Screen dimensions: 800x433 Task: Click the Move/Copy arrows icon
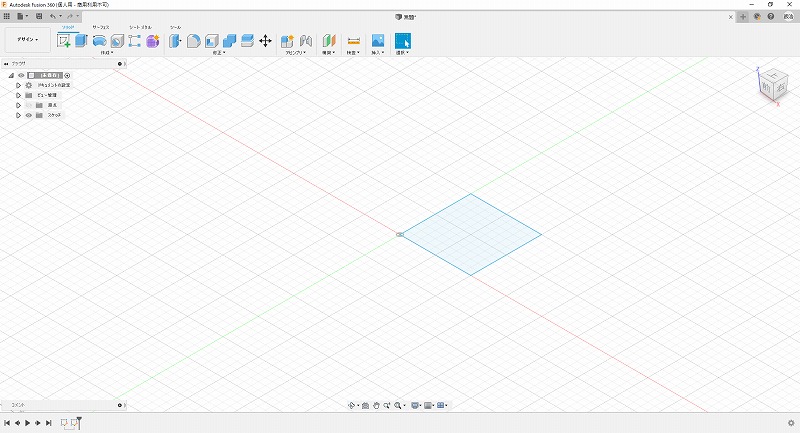(x=265, y=41)
